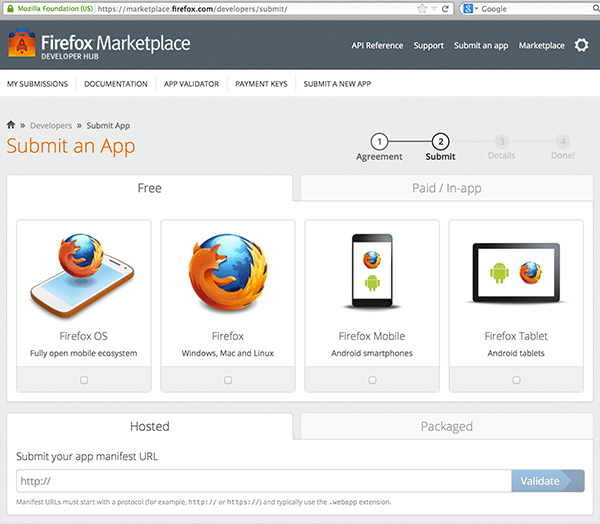Click the "Firefox OS" card title
The image size is (600, 524).
83,336
